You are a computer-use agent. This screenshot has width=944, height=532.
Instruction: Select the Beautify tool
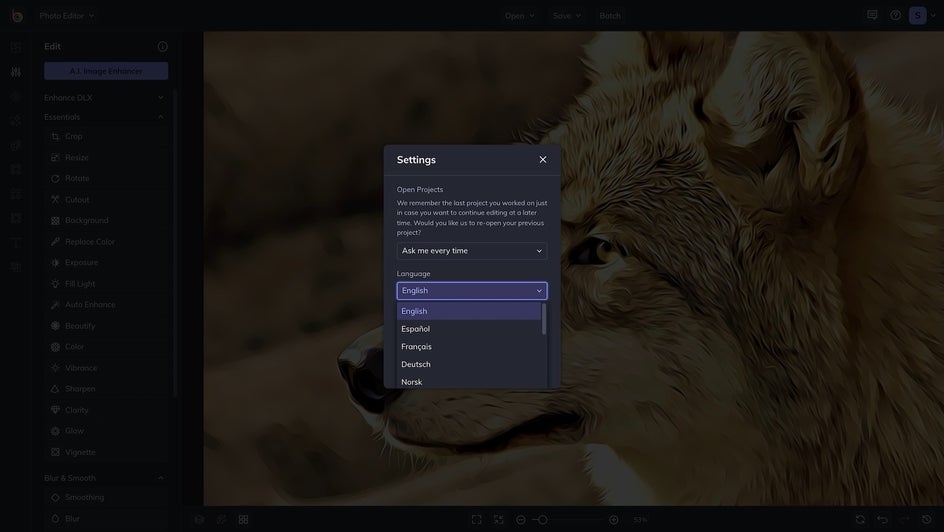point(106,326)
